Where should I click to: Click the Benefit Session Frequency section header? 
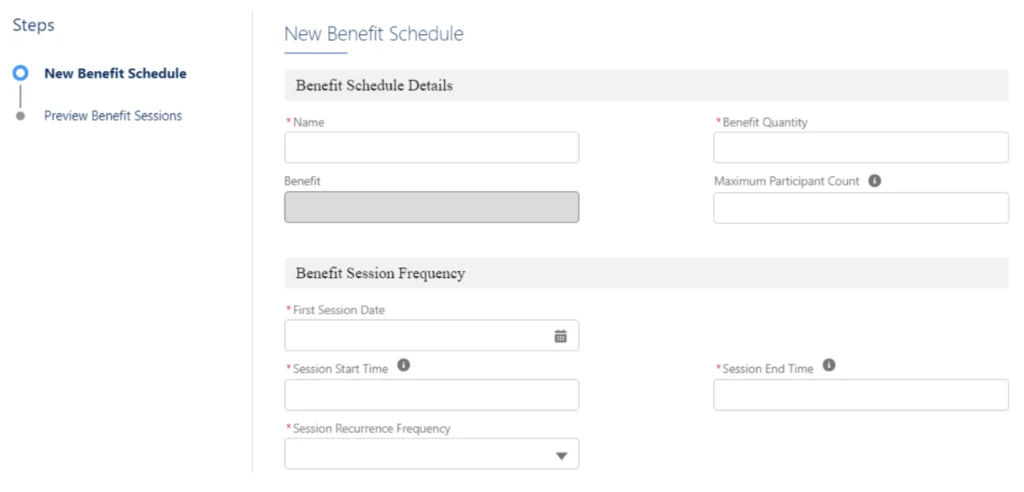(x=380, y=273)
